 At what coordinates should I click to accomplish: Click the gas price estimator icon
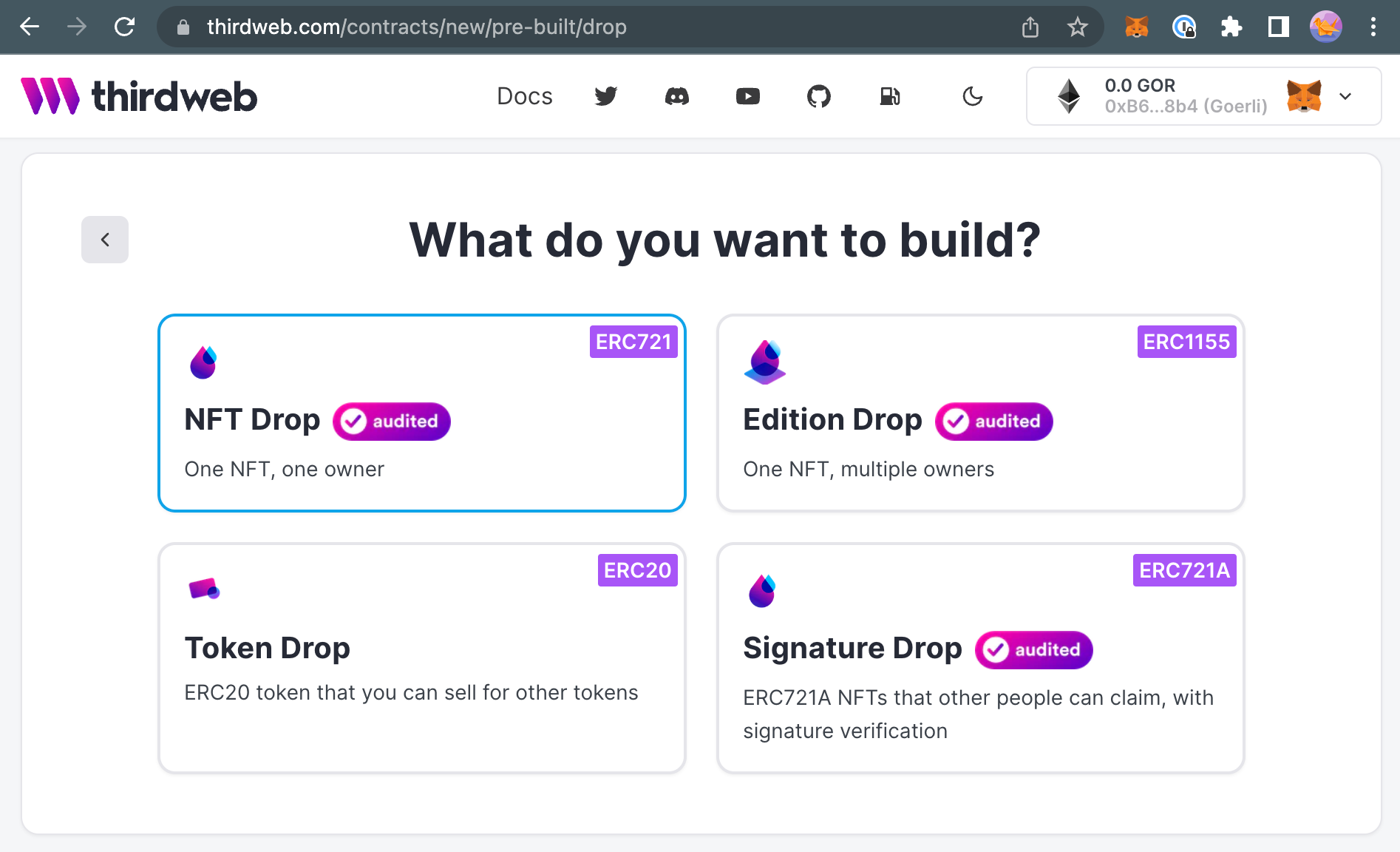click(x=890, y=96)
